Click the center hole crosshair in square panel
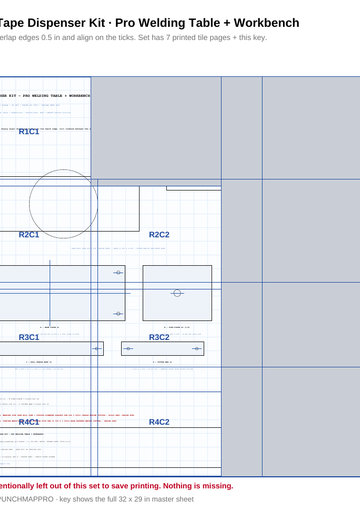The image size is (360, 520). coord(177,293)
